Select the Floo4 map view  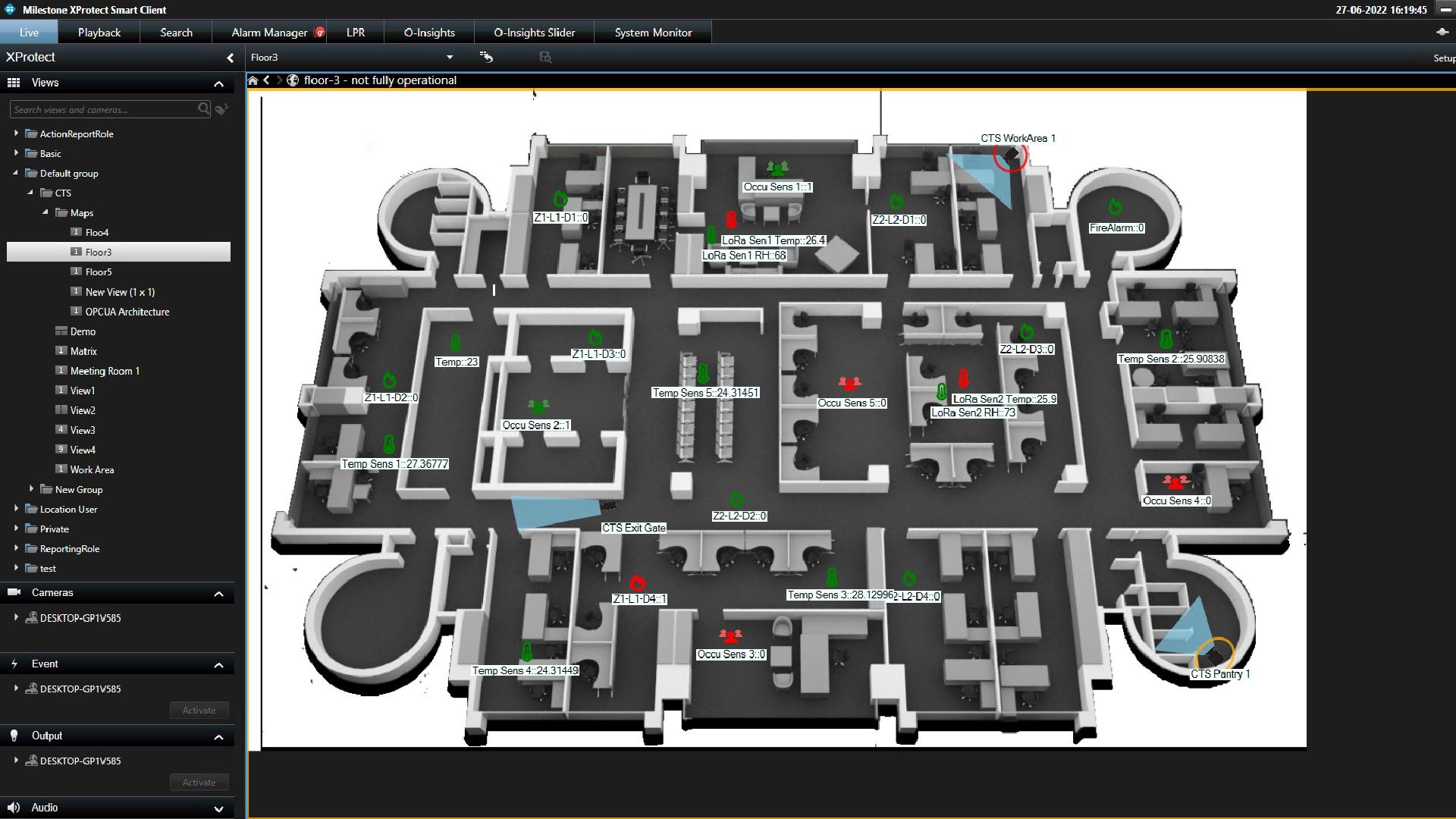pos(96,232)
